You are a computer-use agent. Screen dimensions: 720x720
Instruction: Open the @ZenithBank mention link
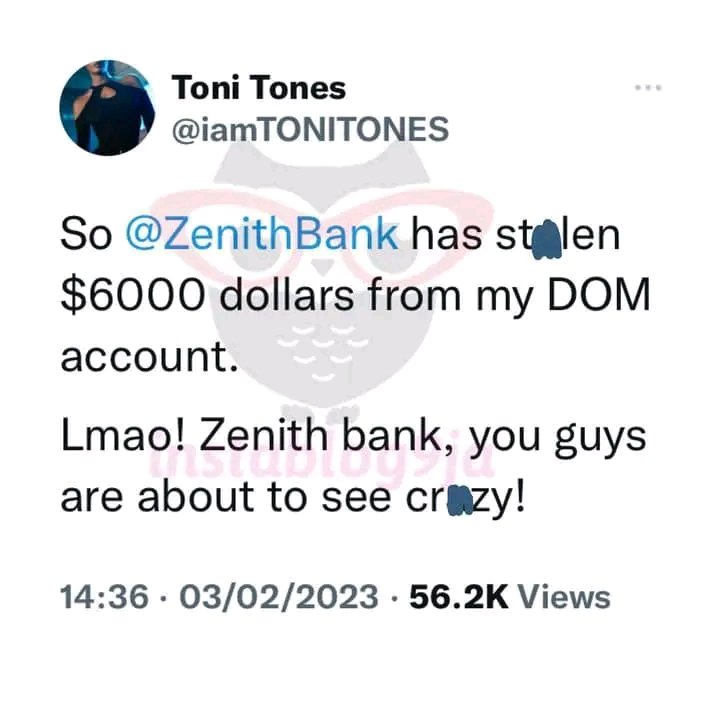click(x=262, y=236)
